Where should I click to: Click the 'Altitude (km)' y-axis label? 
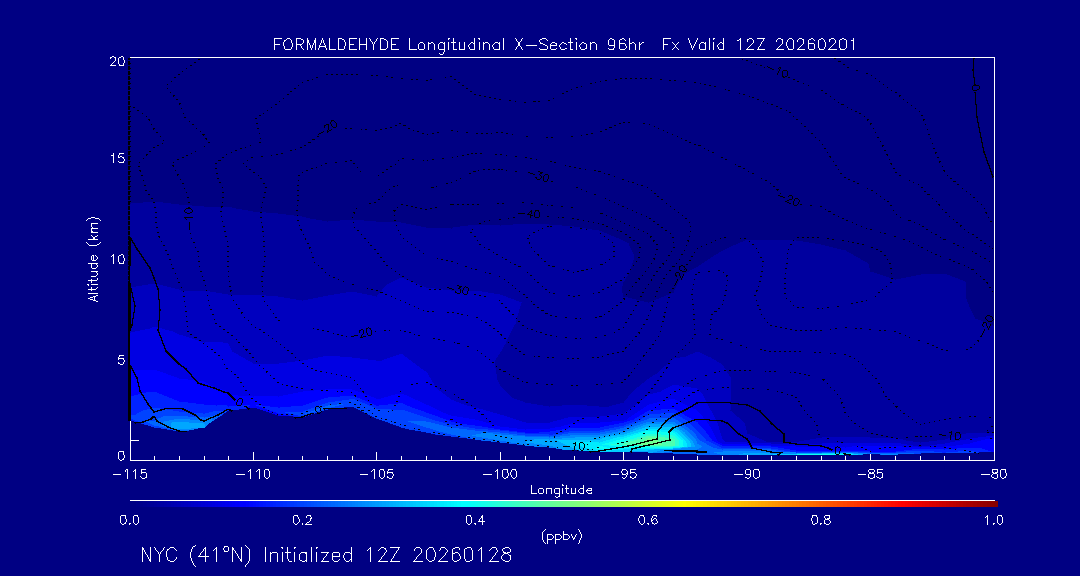(93, 259)
